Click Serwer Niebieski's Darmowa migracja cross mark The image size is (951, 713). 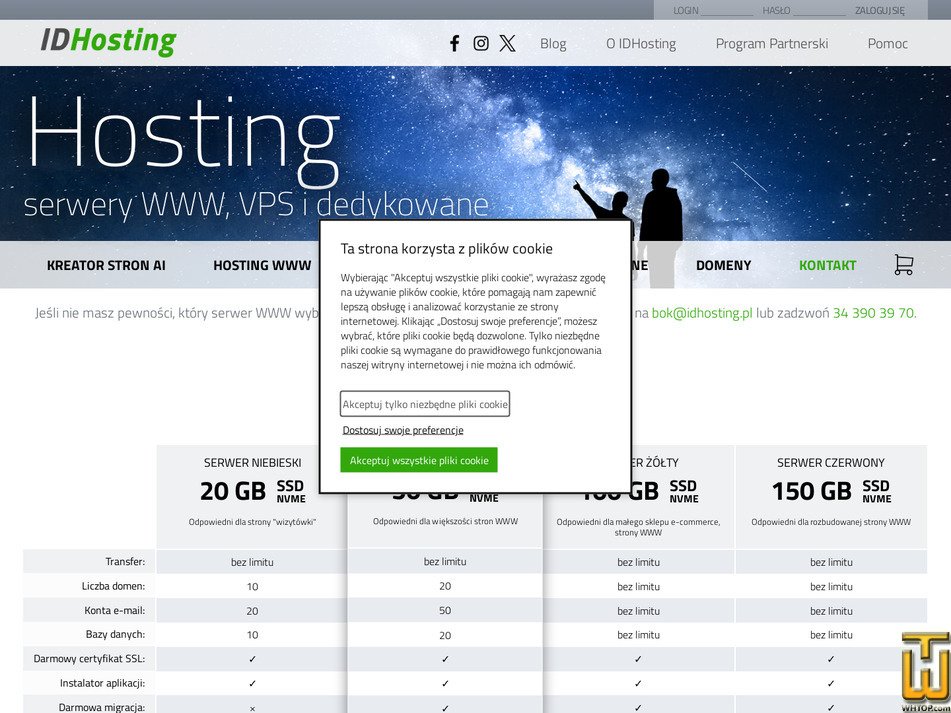click(252, 708)
